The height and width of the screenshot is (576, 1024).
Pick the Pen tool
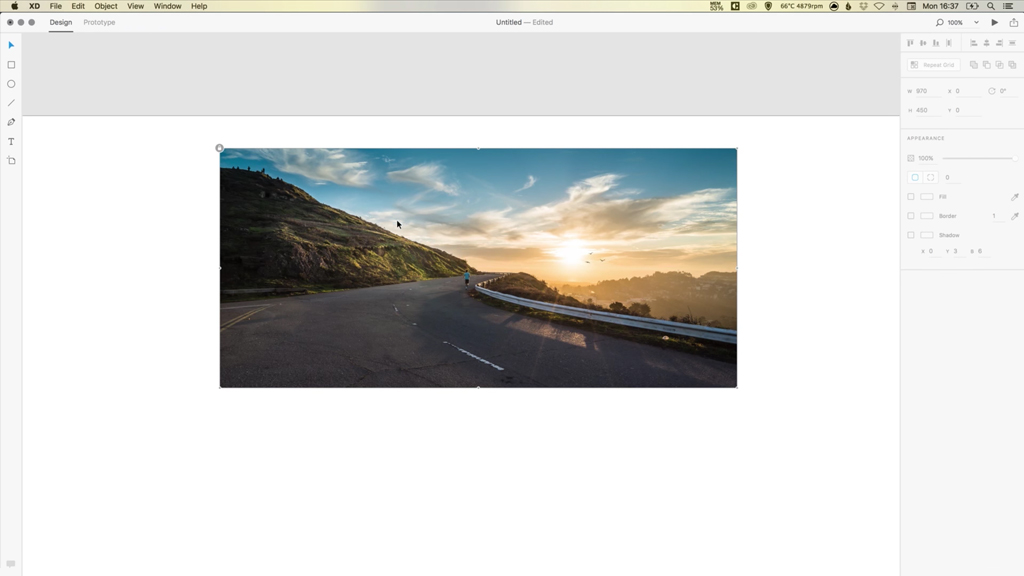coord(11,122)
